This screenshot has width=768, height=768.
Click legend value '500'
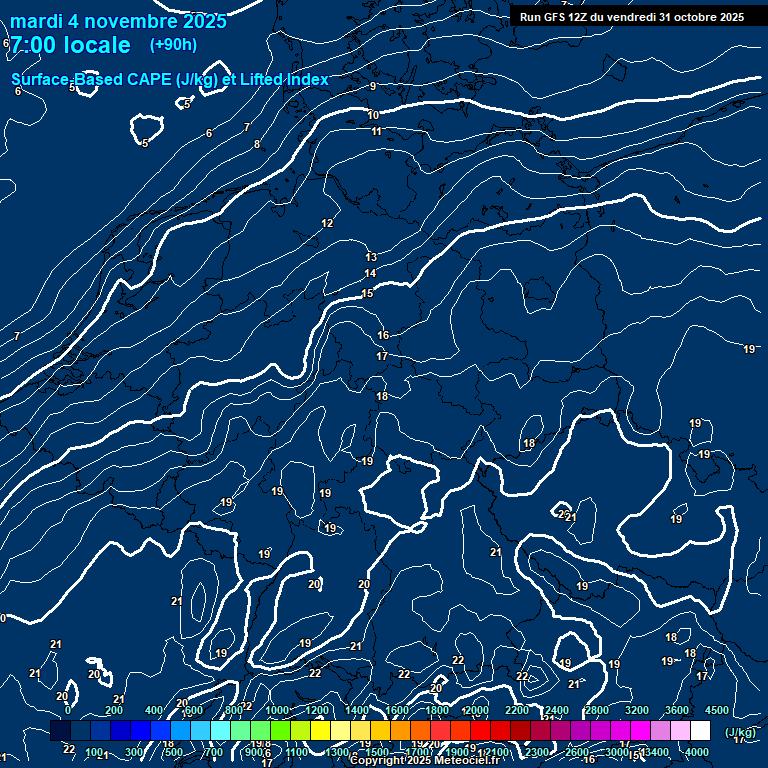click(174, 752)
